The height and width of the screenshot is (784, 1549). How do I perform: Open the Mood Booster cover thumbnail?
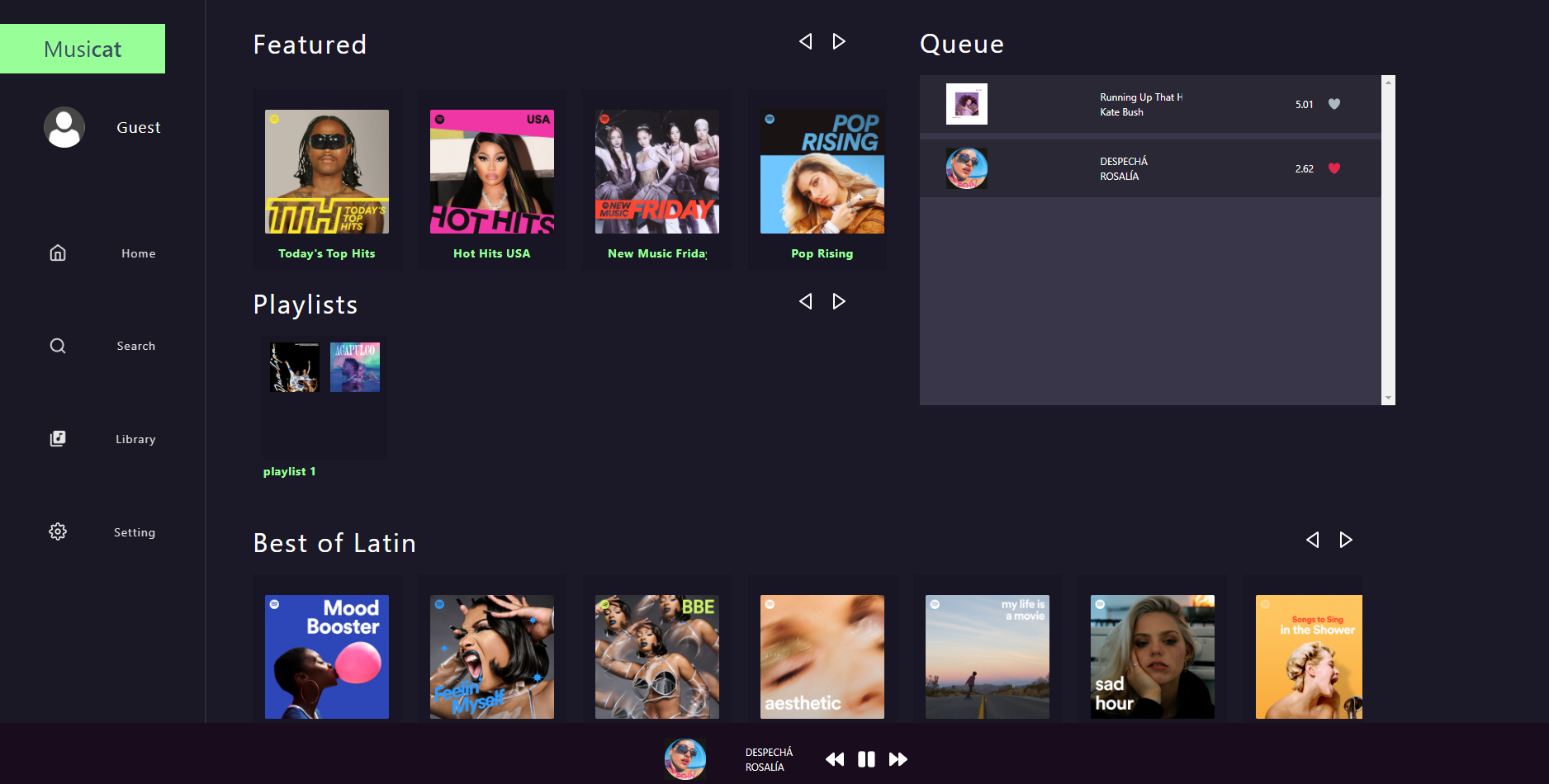(327, 657)
